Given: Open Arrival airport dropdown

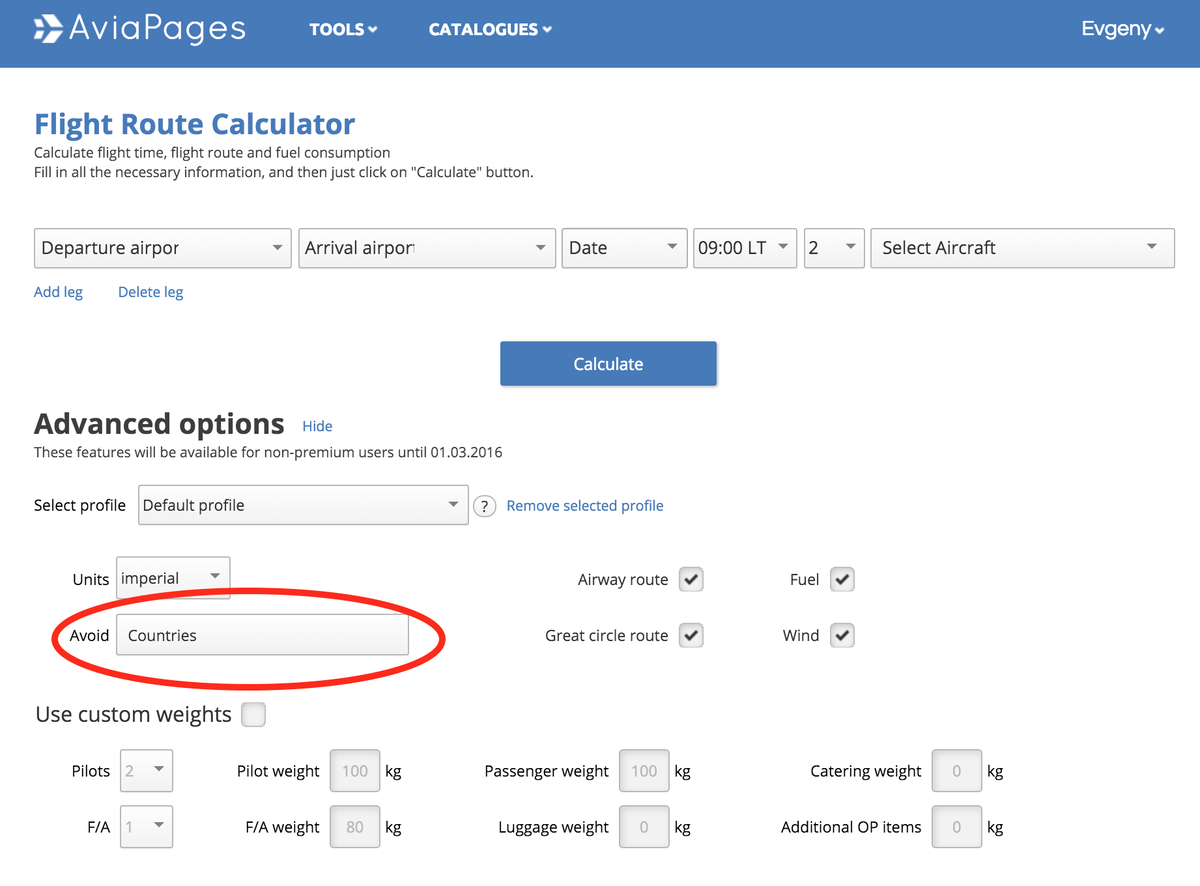Looking at the screenshot, I should point(427,248).
